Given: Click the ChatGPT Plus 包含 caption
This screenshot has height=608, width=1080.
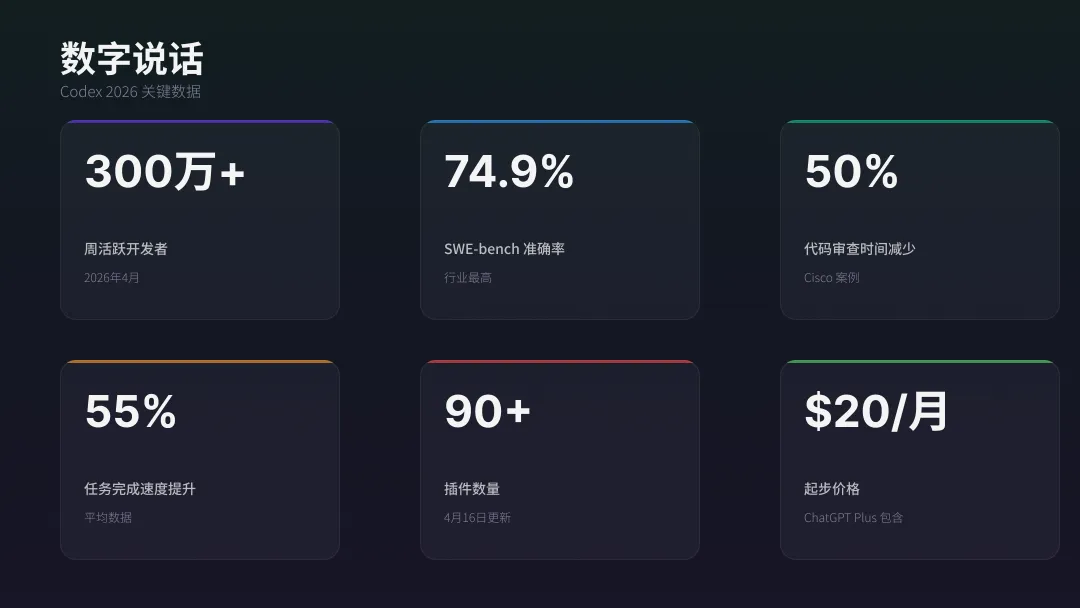Looking at the screenshot, I should (x=853, y=518).
